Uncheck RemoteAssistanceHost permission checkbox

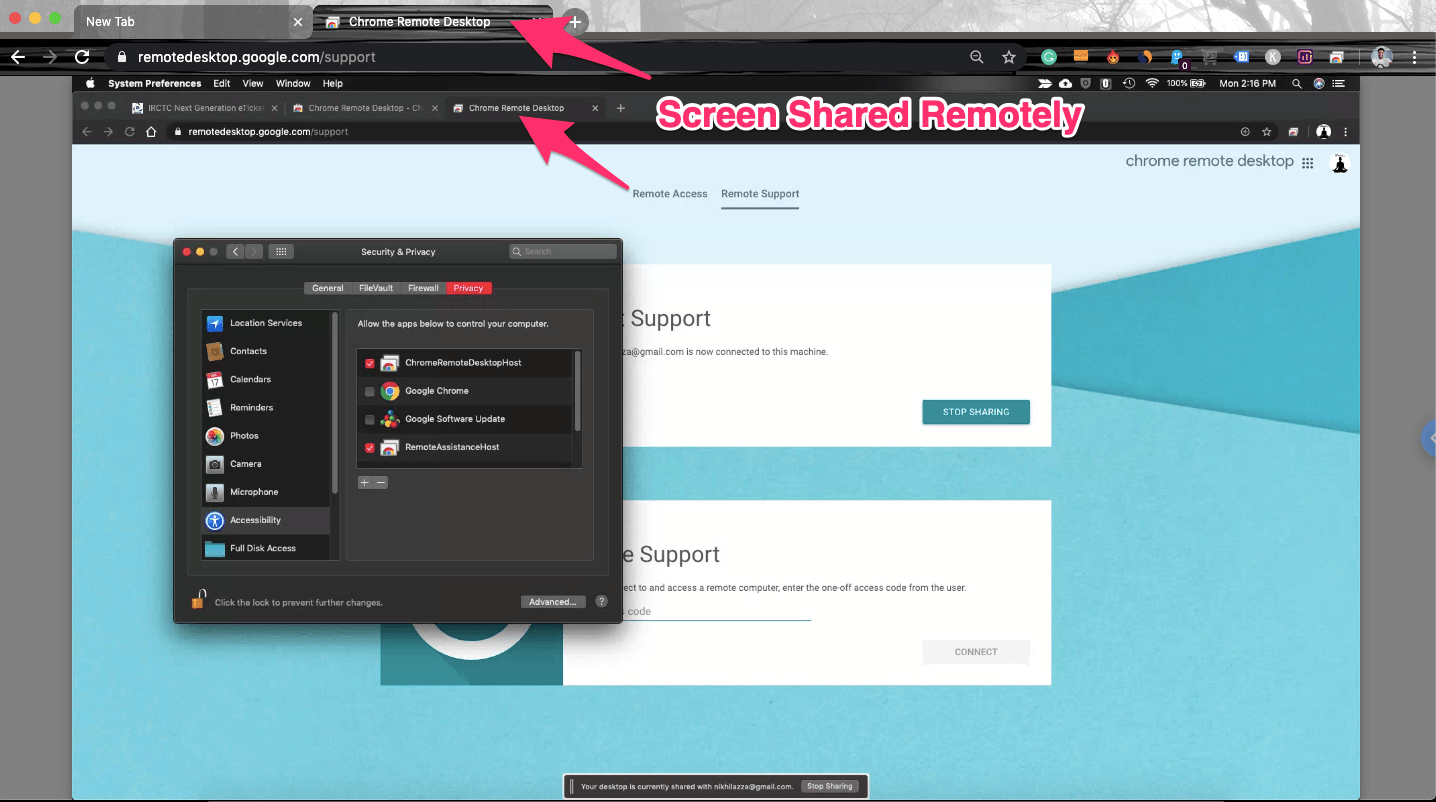pos(370,447)
